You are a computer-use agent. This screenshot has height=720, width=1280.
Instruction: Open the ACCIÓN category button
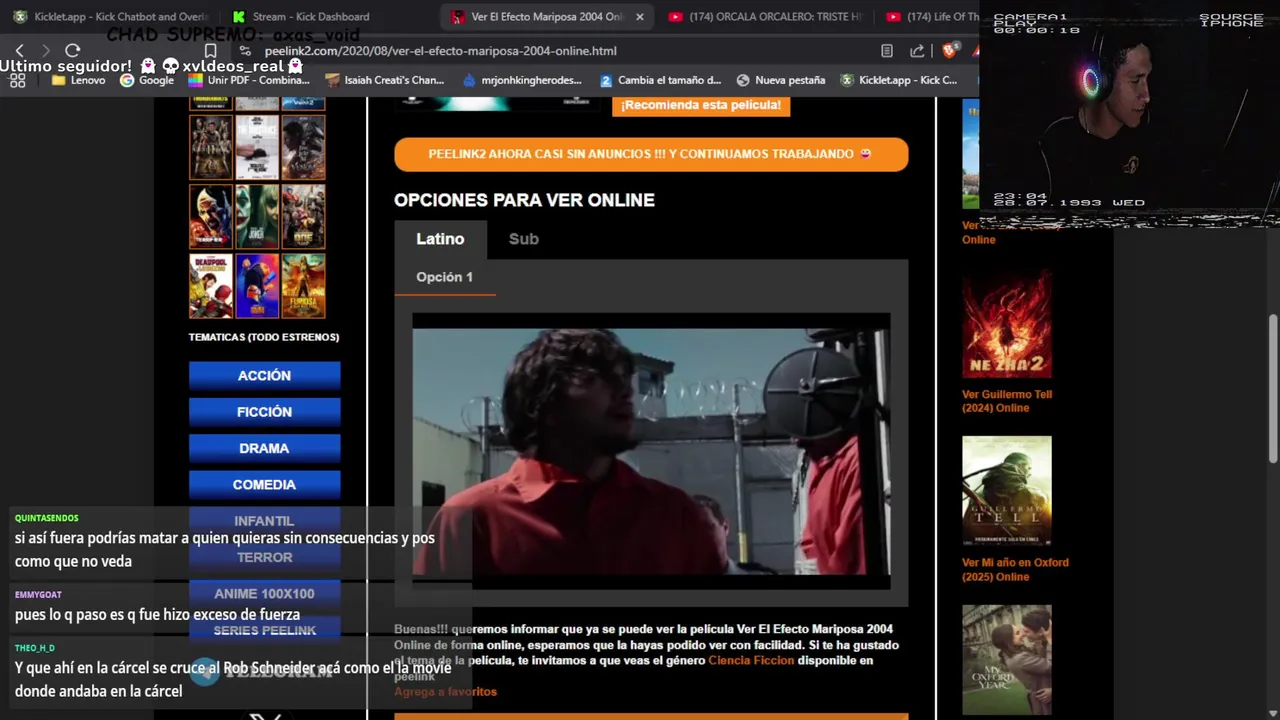pyautogui.click(x=264, y=375)
